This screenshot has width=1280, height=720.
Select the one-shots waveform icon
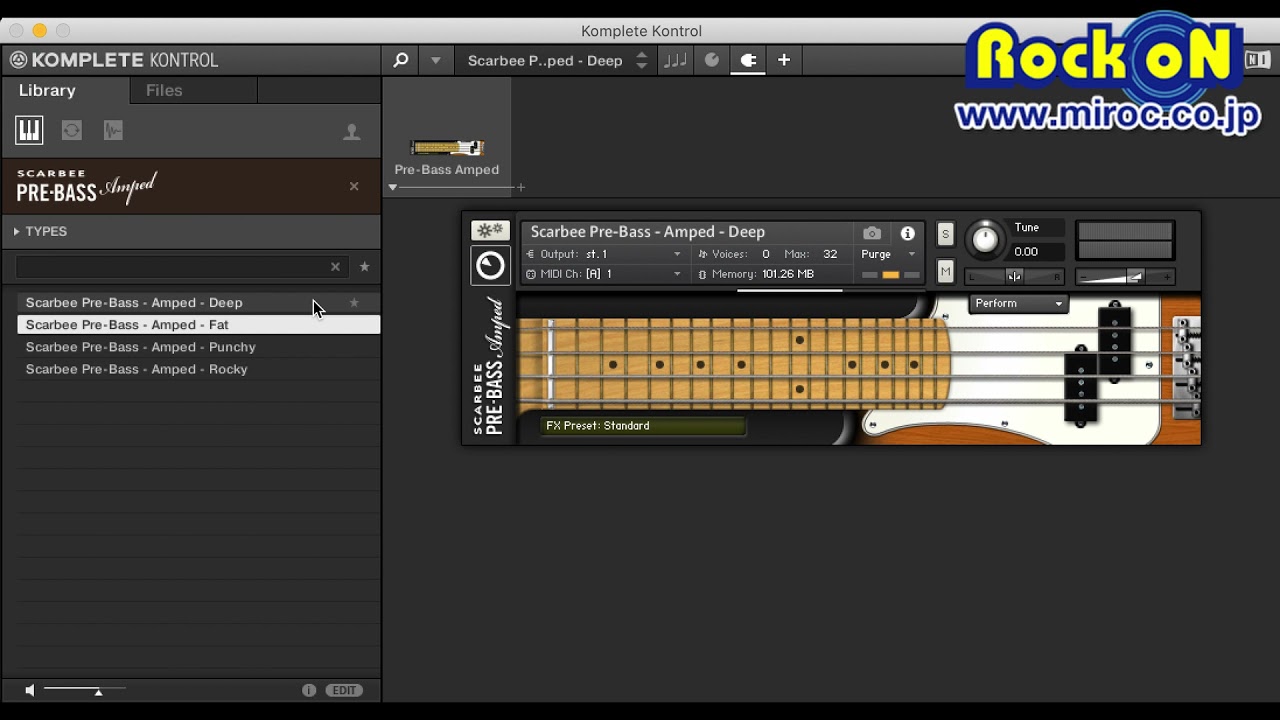pos(113,130)
